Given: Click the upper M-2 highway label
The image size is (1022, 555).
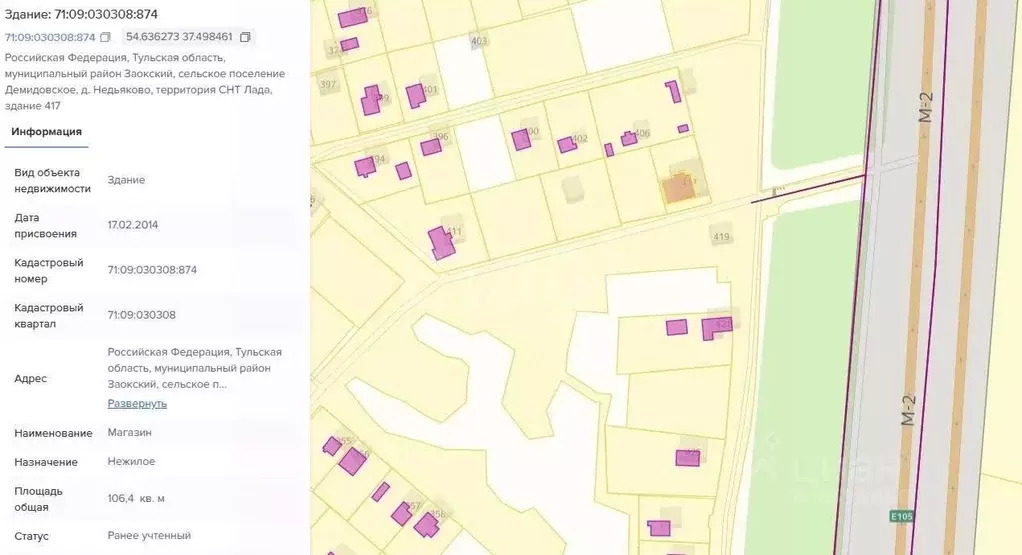Looking at the screenshot, I should coord(925,106).
